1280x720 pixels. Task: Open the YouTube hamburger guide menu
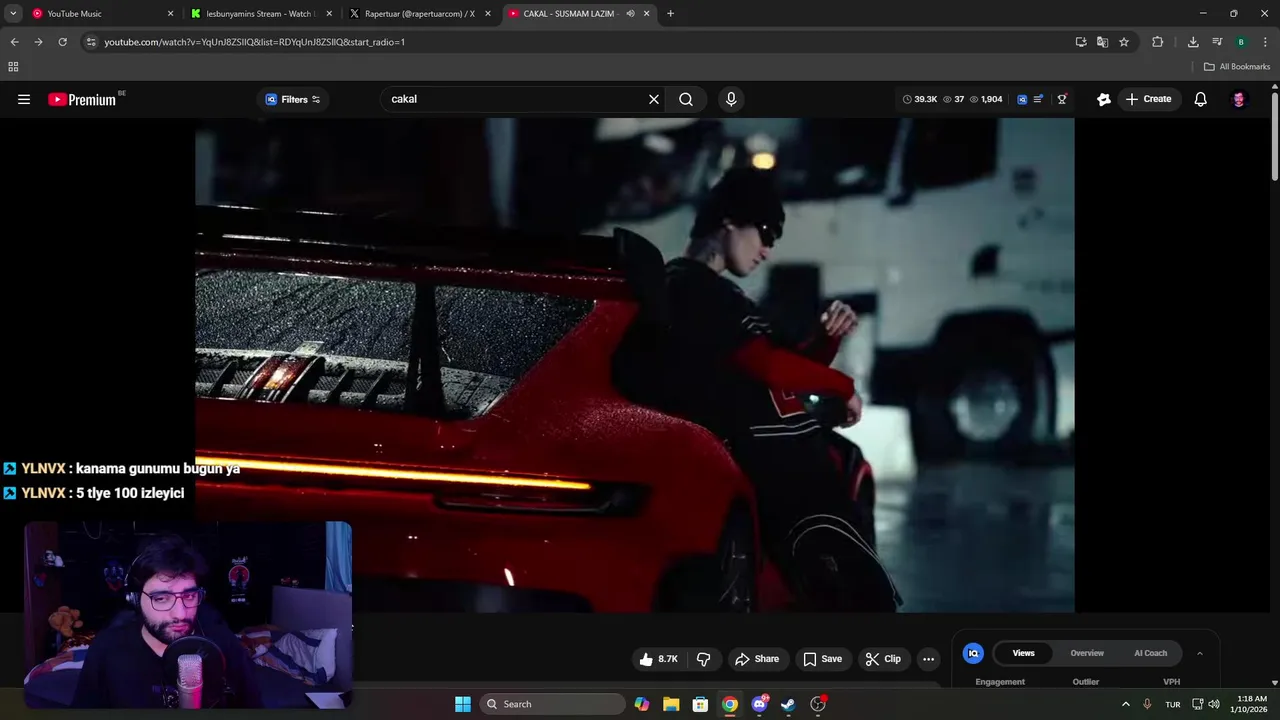coord(24,99)
